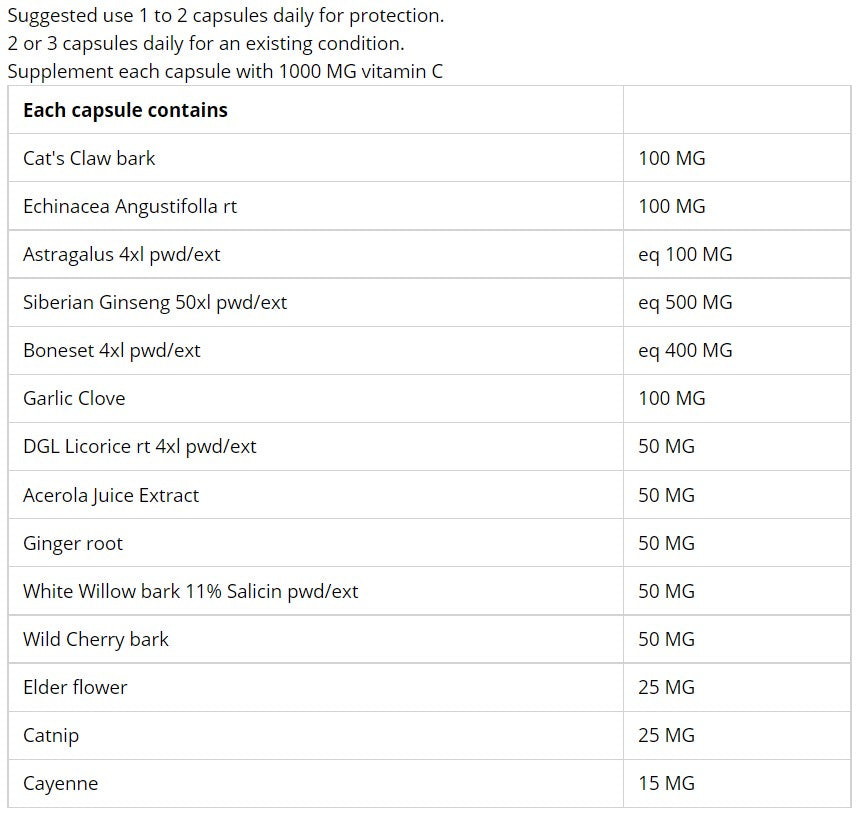856x813 pixels.
Task: Click the Elder flower ingredient cell
Action: [x=75, y=687]
